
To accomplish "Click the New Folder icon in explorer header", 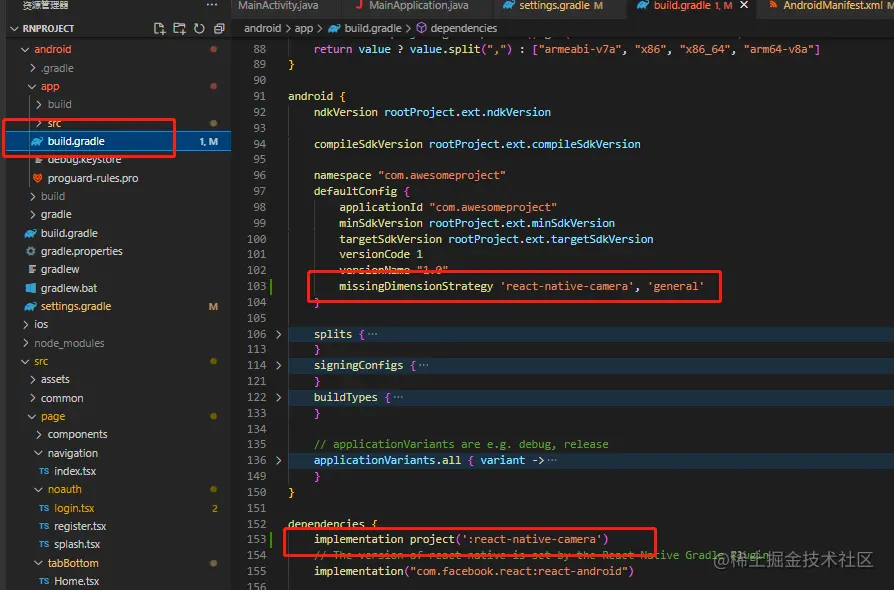I will point(180,28).
